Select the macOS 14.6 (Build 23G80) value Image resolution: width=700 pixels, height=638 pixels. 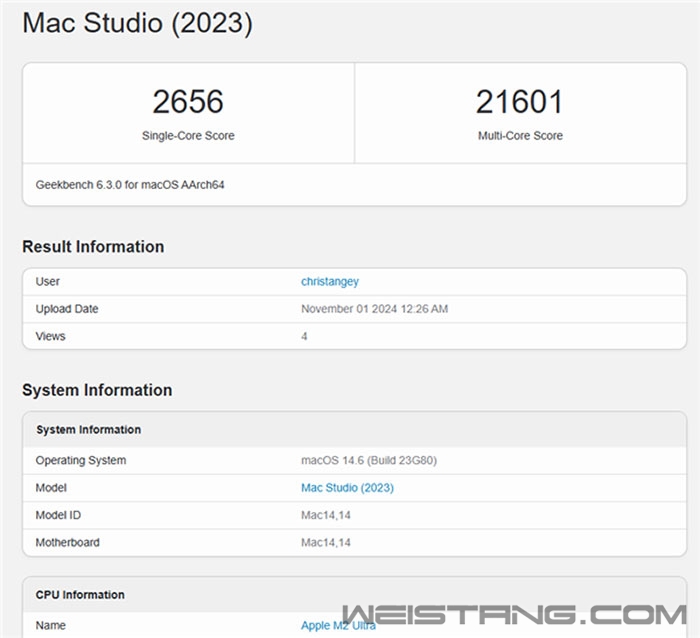point(369,460)
